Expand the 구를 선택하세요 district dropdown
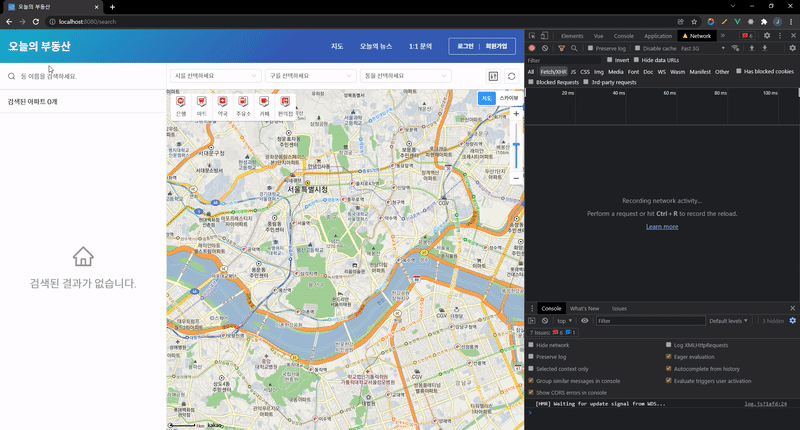Image resolution: width=800 pixels, height=430 pixels. [x=310, y=76]
